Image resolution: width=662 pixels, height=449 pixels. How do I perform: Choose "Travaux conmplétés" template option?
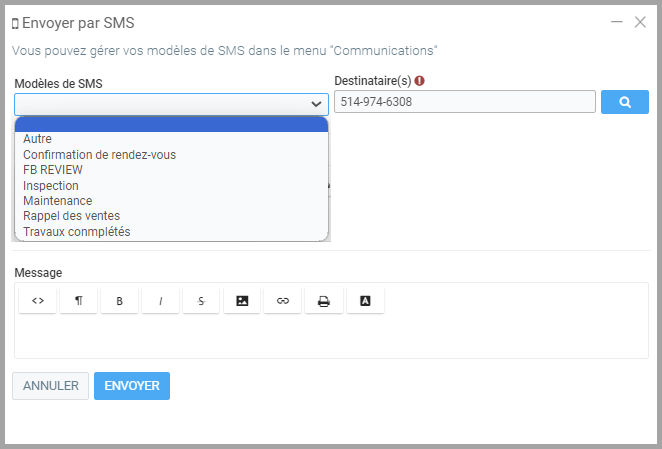[76, 232]
